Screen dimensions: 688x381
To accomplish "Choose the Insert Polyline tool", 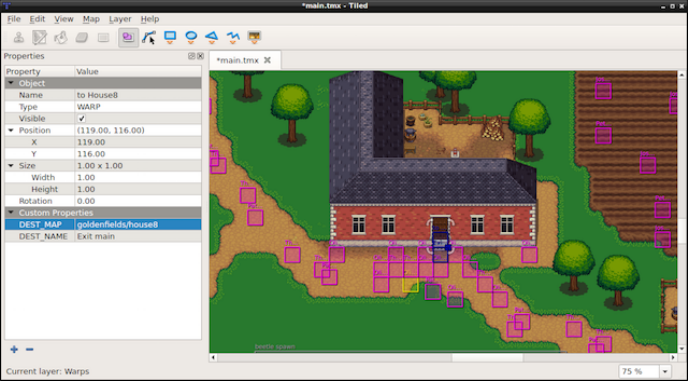I will 233,37.
